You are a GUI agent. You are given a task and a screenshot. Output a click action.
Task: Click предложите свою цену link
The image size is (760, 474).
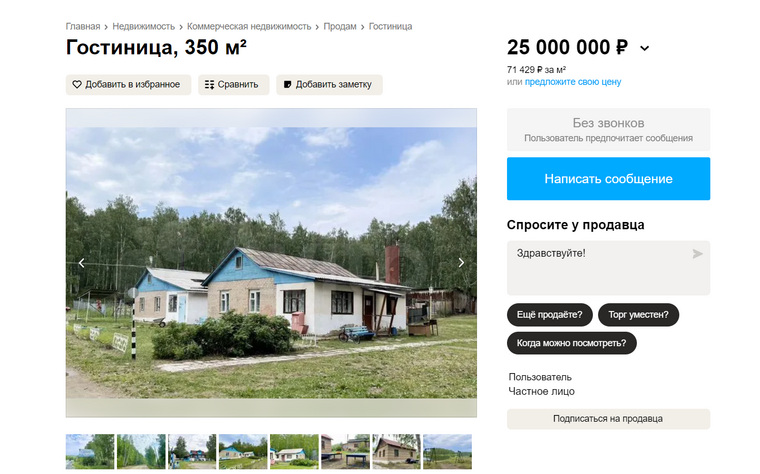click(x=573, y=82)
